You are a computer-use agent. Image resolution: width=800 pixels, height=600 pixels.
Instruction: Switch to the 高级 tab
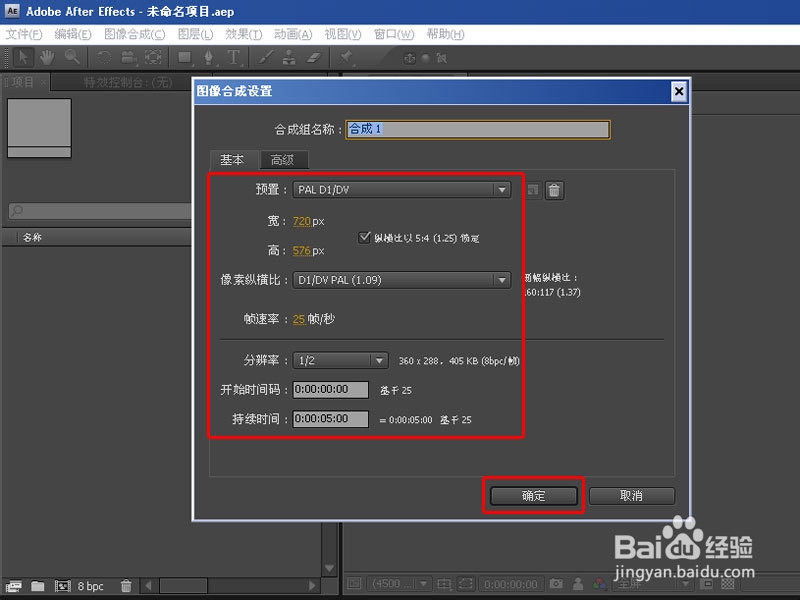coord(283,160)
